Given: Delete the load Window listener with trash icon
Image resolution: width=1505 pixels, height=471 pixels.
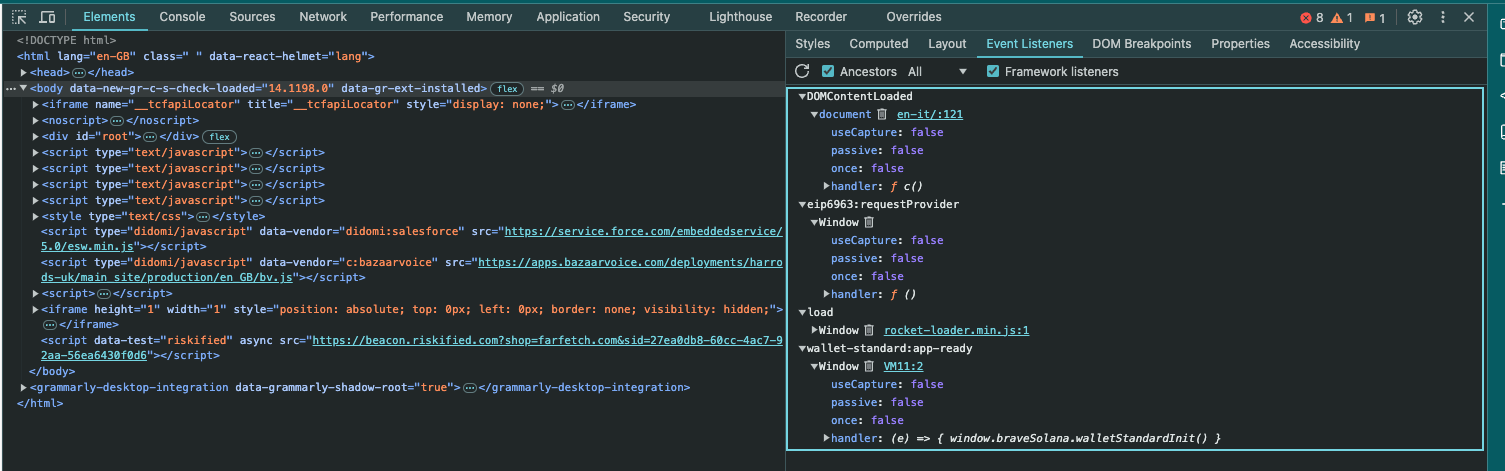Looking at the screenshot, I should tap(869, 330).
